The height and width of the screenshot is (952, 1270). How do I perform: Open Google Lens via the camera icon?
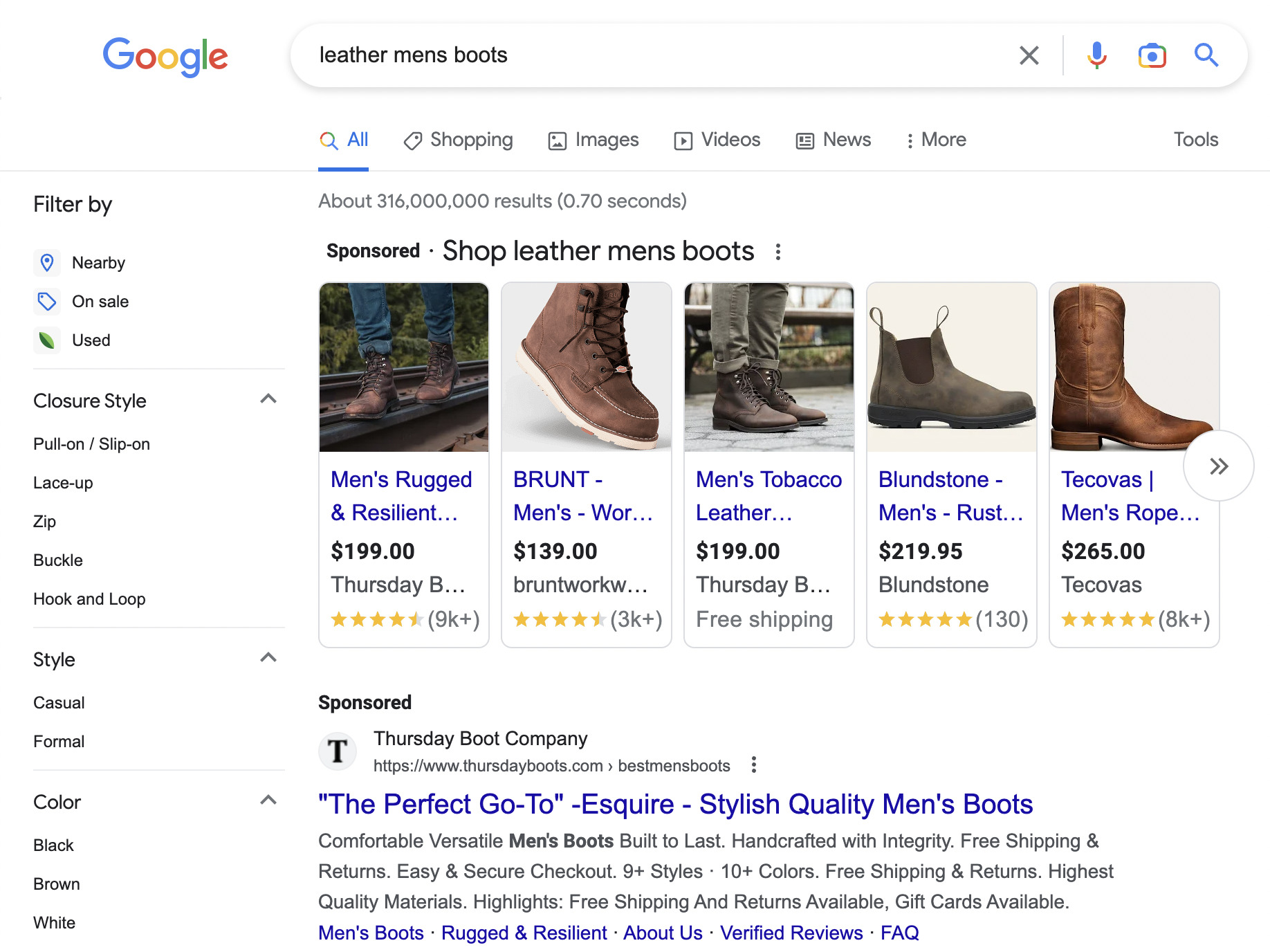tap(1152, 55)
